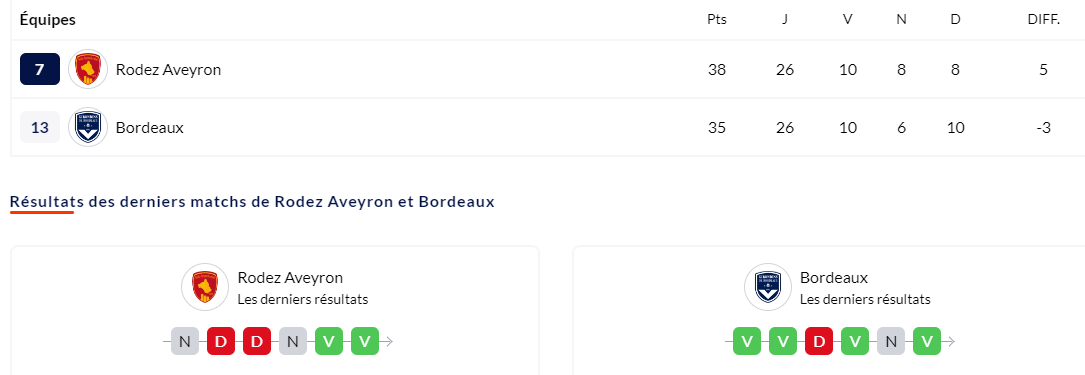Select Bordeaux's grey N draw badge
Screen dimensions: 1085x375
point(891,341)
